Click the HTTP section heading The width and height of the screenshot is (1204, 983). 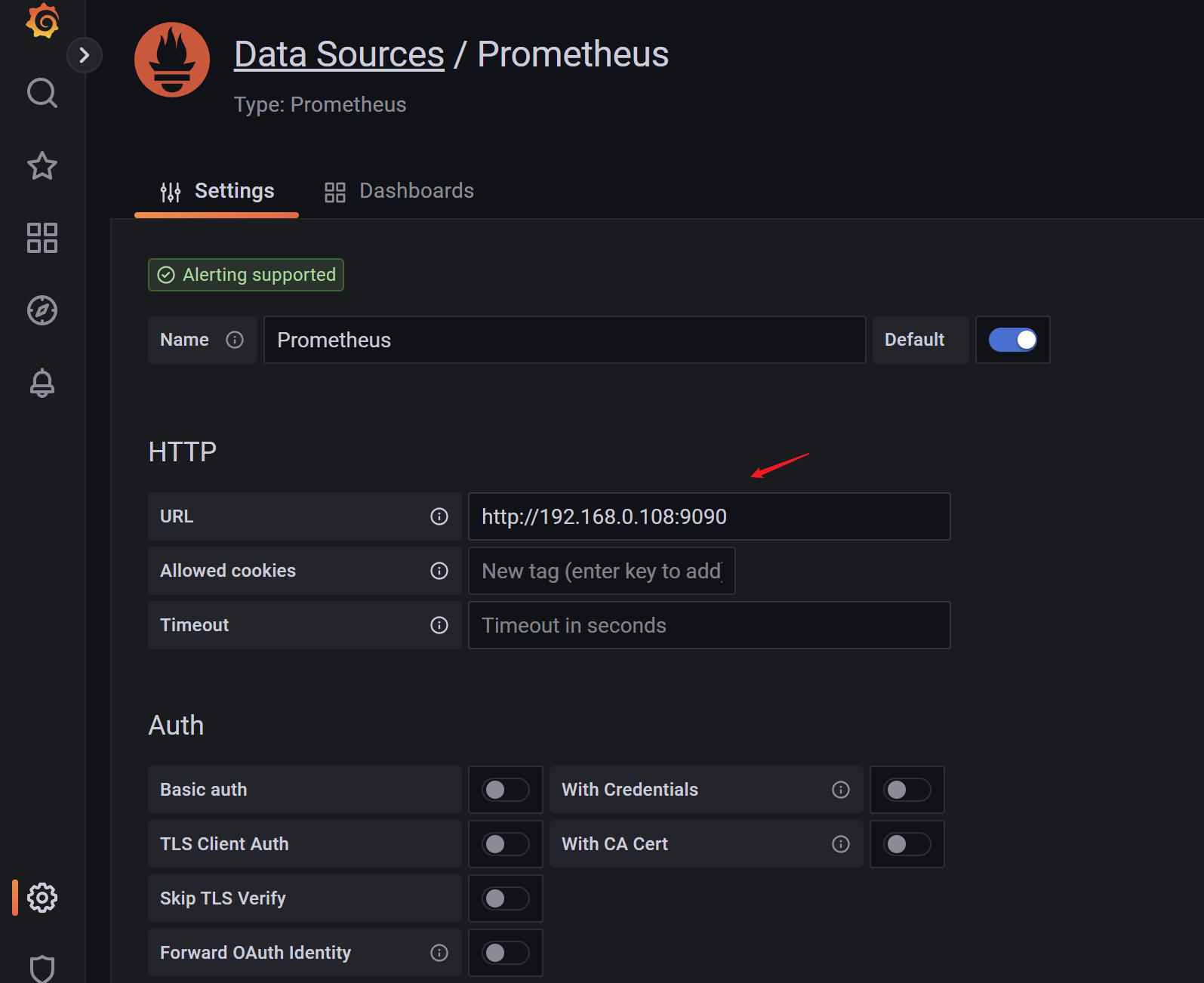click(183, 452)
